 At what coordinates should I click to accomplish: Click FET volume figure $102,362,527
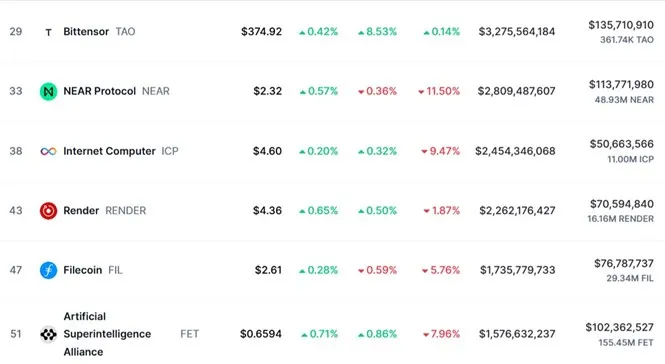[x=620, y=328]
